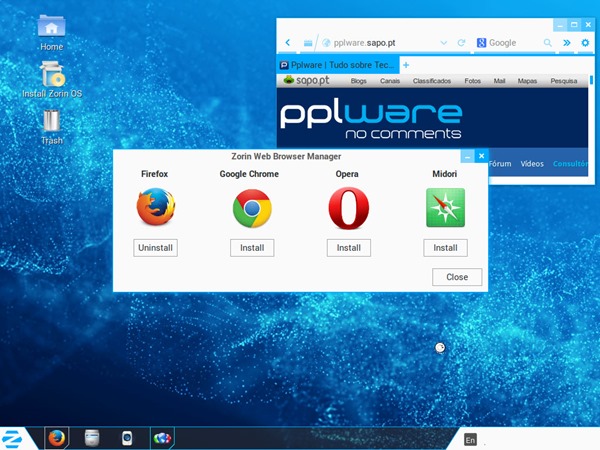Image resolution: width=600 pixels, height=450 pixels.
Task: Open the Home folder desktop icon
Action: 52,33
